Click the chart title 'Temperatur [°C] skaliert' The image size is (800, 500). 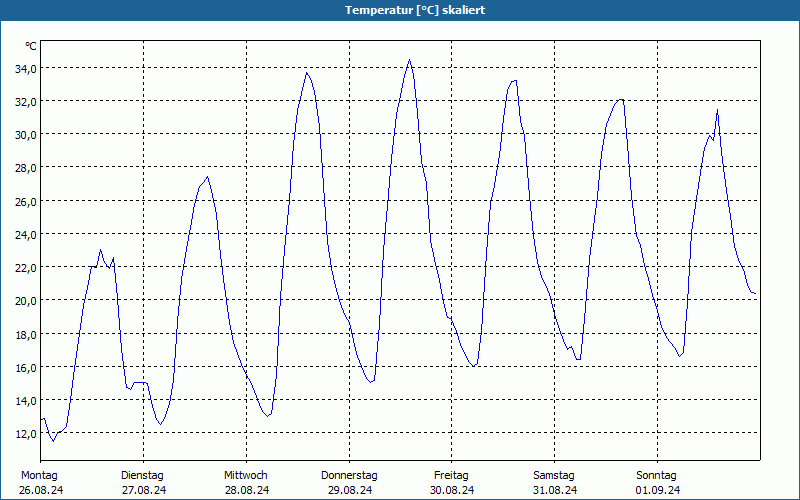415,10
